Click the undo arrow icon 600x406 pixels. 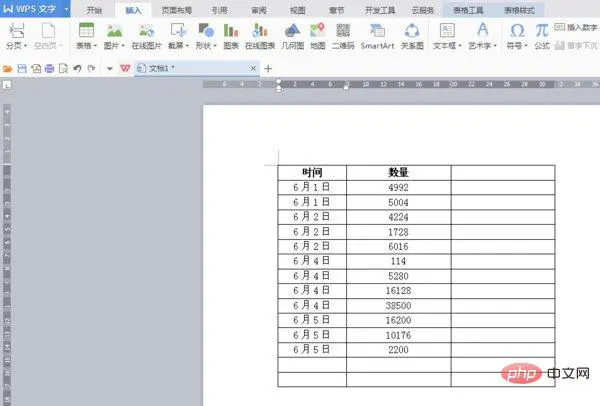point(77,68)
